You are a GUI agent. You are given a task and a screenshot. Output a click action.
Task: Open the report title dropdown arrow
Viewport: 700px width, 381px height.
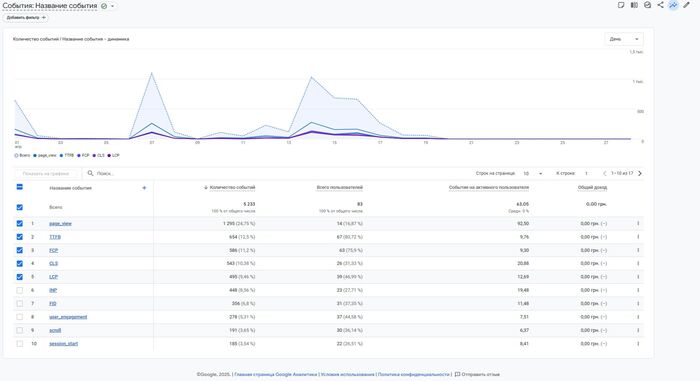click(x=112, y=6)
